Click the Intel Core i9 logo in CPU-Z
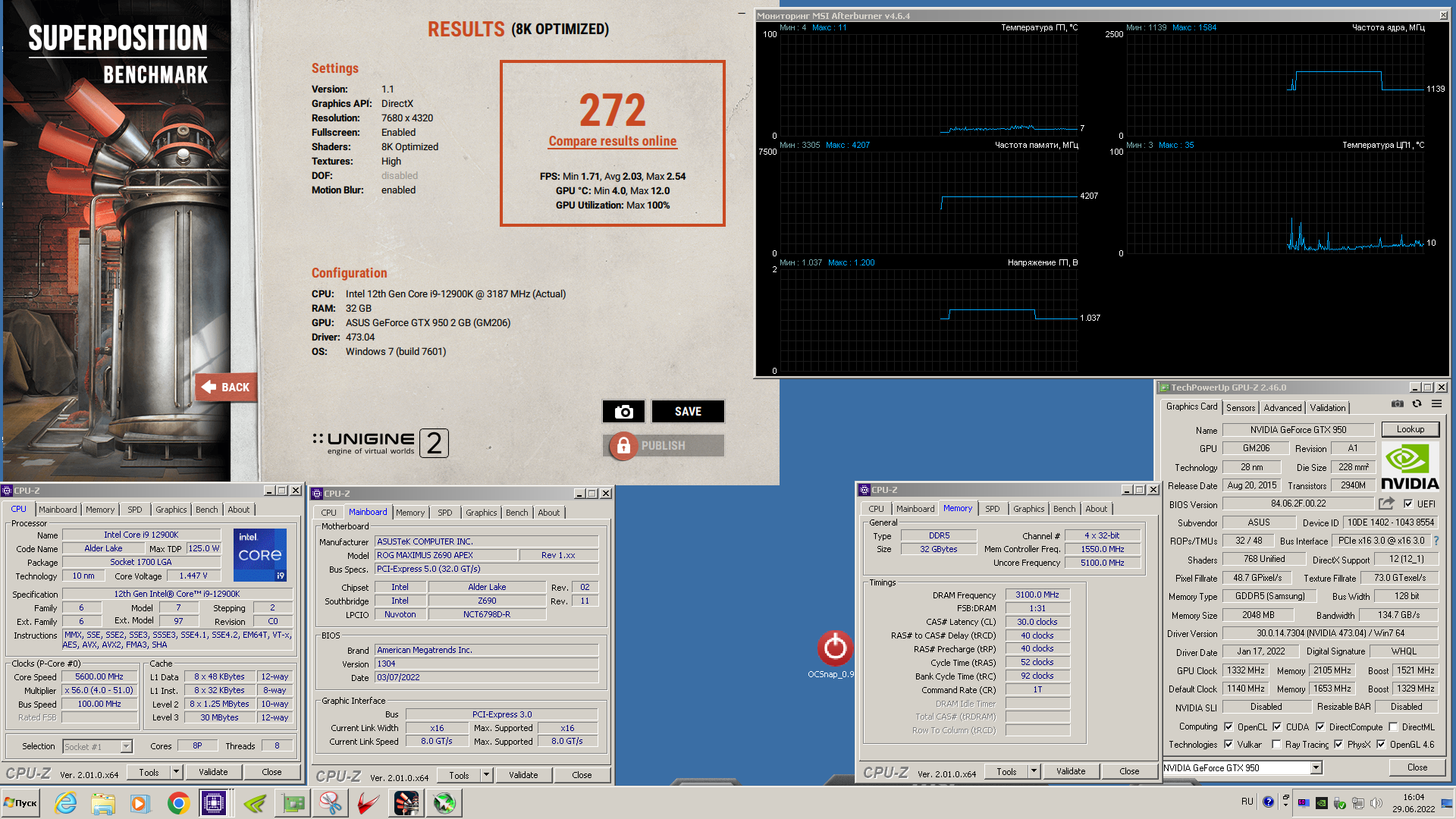 [260, 555]
